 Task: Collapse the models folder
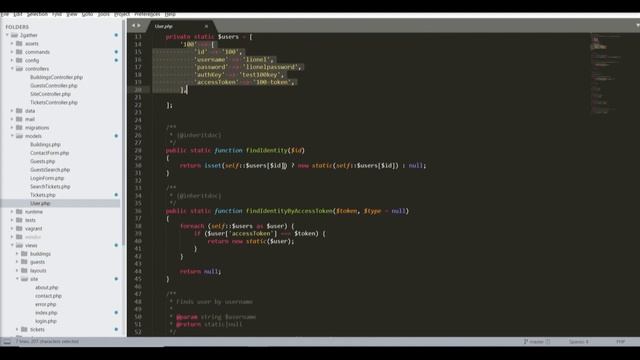pos(12,136)
